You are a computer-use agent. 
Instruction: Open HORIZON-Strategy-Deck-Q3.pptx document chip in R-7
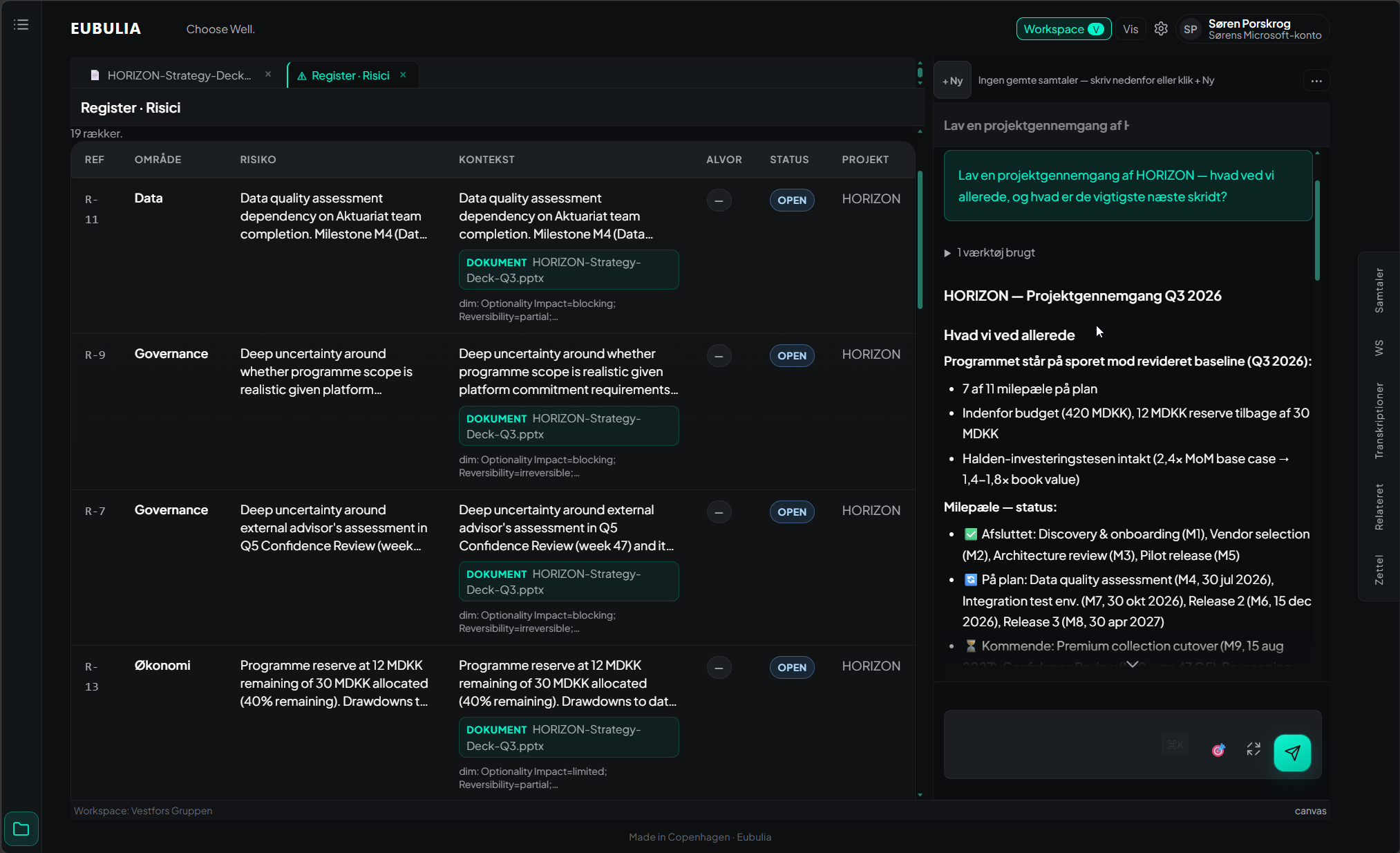point(569,581)
